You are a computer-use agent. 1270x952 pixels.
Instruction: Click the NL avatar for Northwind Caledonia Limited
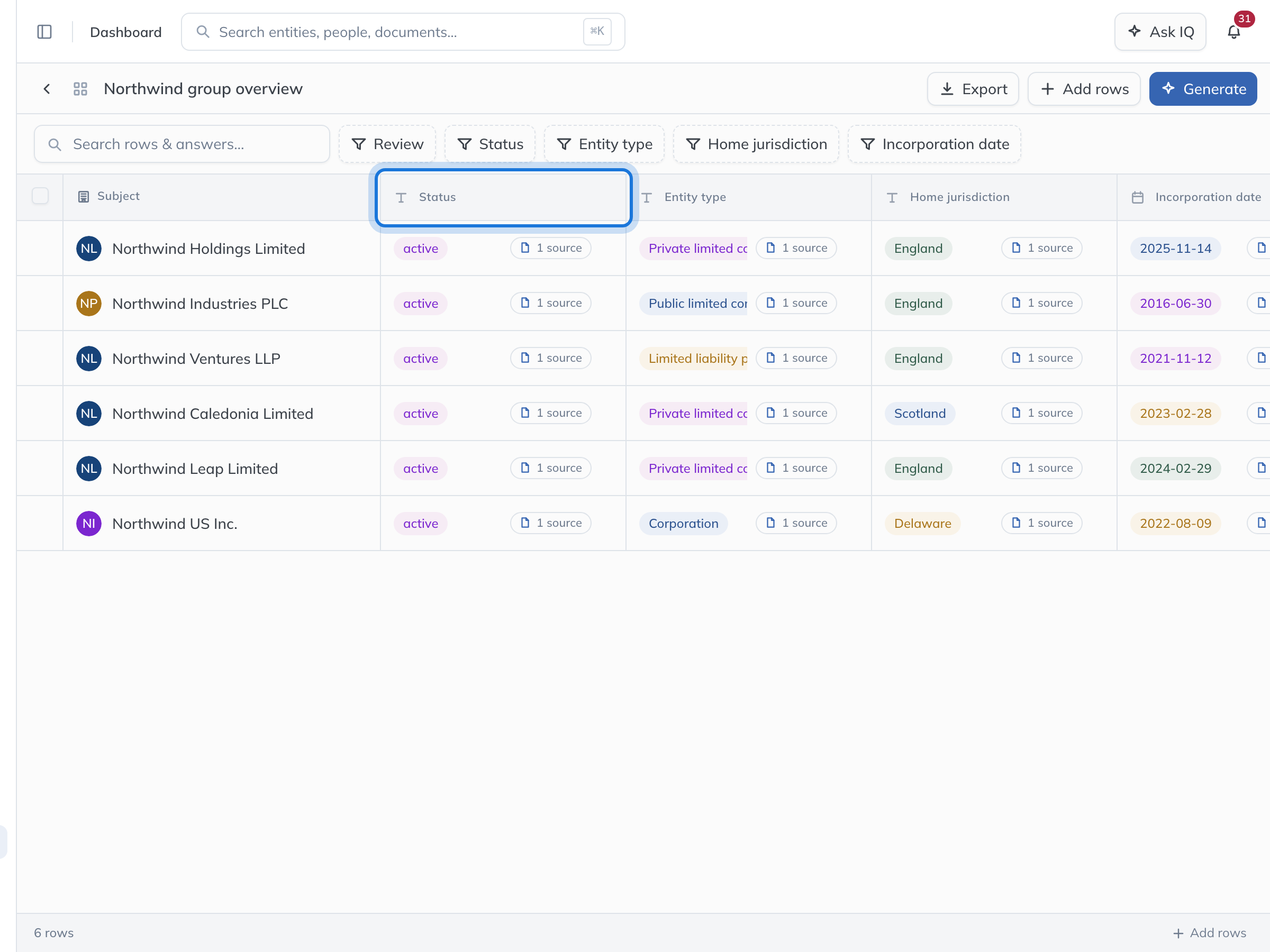89,414
